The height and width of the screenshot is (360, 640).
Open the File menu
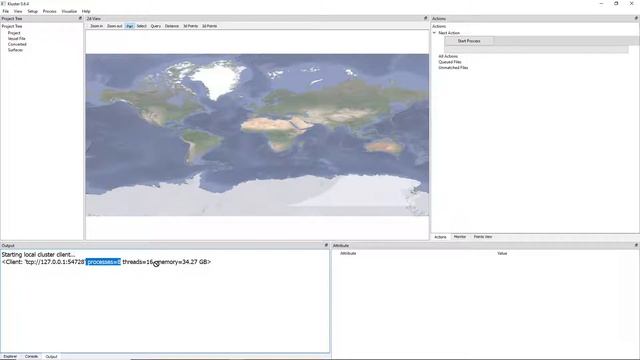[x=6, y=11]
